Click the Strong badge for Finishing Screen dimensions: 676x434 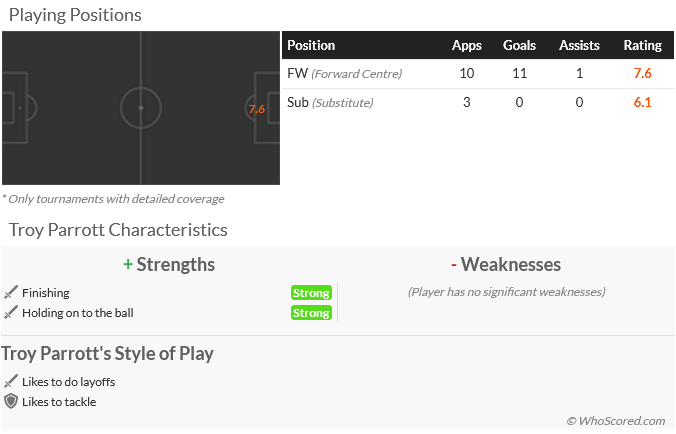[x=311, y=293]
